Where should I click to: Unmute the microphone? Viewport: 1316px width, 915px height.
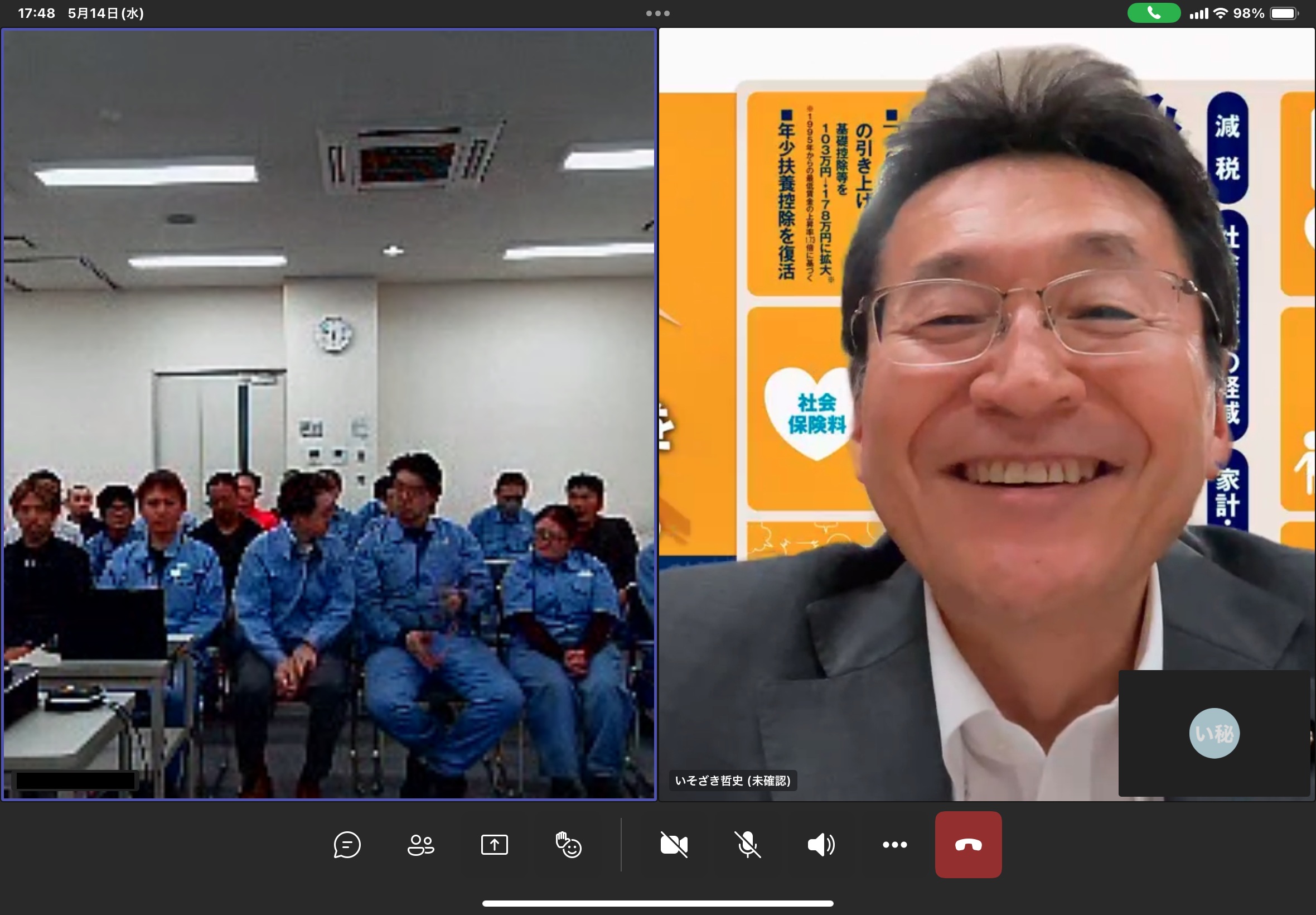click(x=748, y=845)
